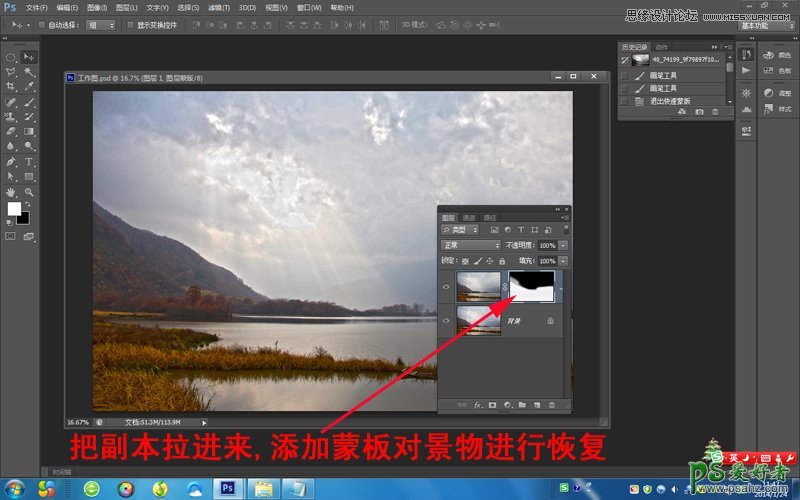The height and width of the screenshot is (500, 800).
Task: Tick the 显示变换控件 checkbox
Action: point(130,24)
